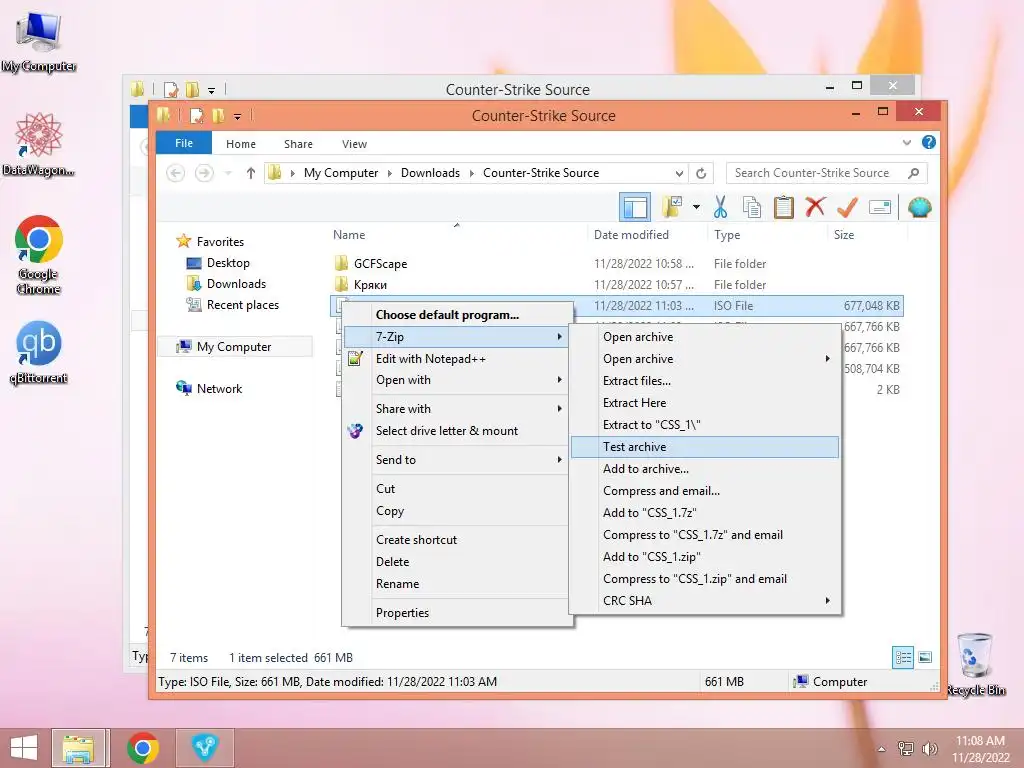
Task: Switch to details view icon in status bar
Action: pyautogui.click(x=903, y=658)
